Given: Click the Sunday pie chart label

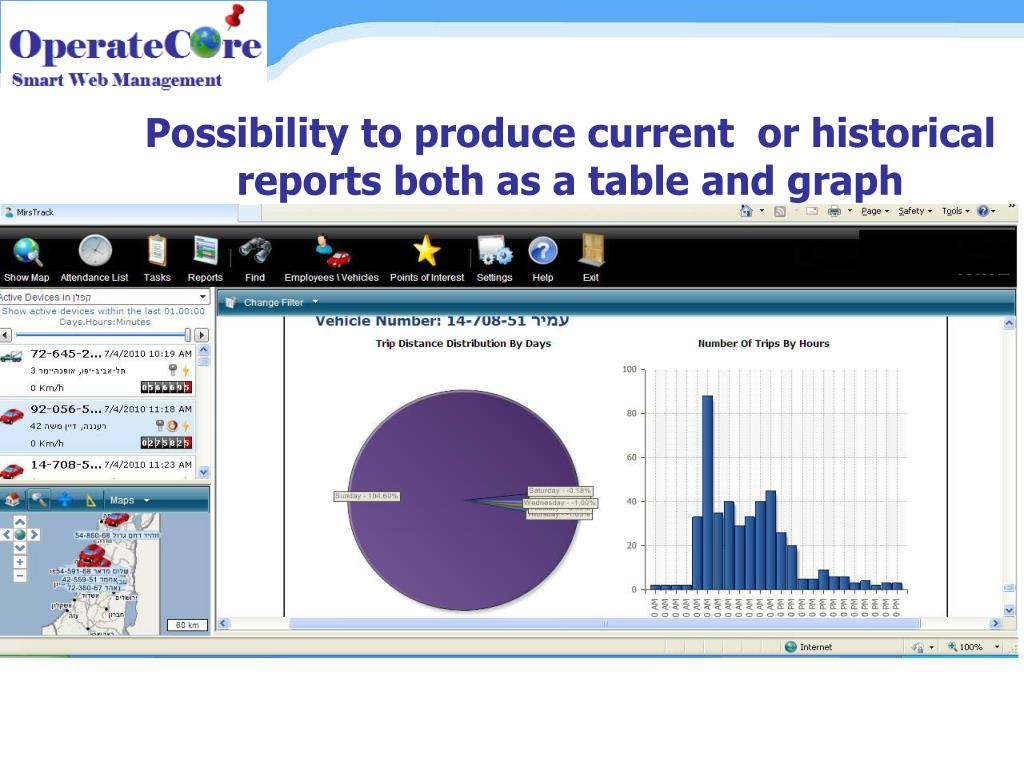Looking at the screenshot, I should click(x=366, y=496).
